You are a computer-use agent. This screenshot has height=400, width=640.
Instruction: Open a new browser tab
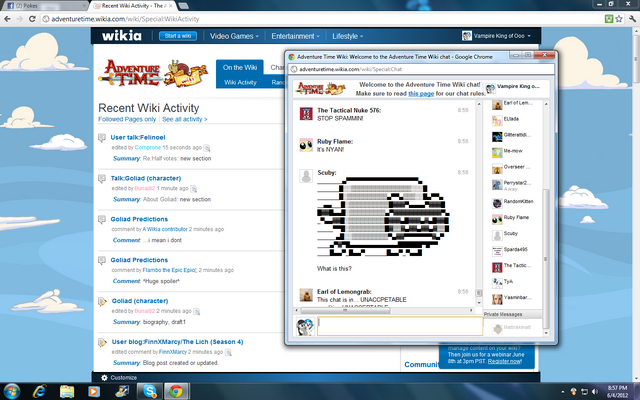[183, 6]
